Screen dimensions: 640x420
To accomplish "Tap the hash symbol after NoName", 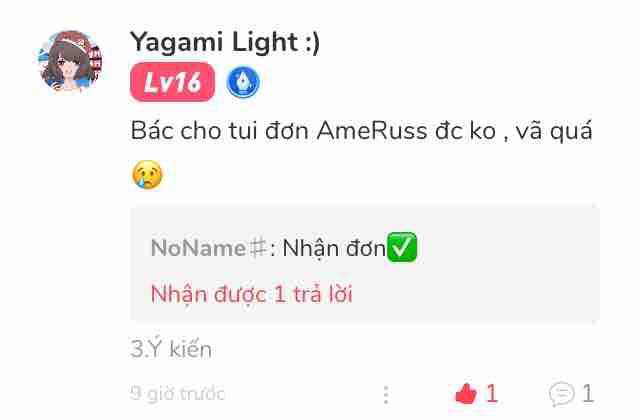I will coord(258,247).
